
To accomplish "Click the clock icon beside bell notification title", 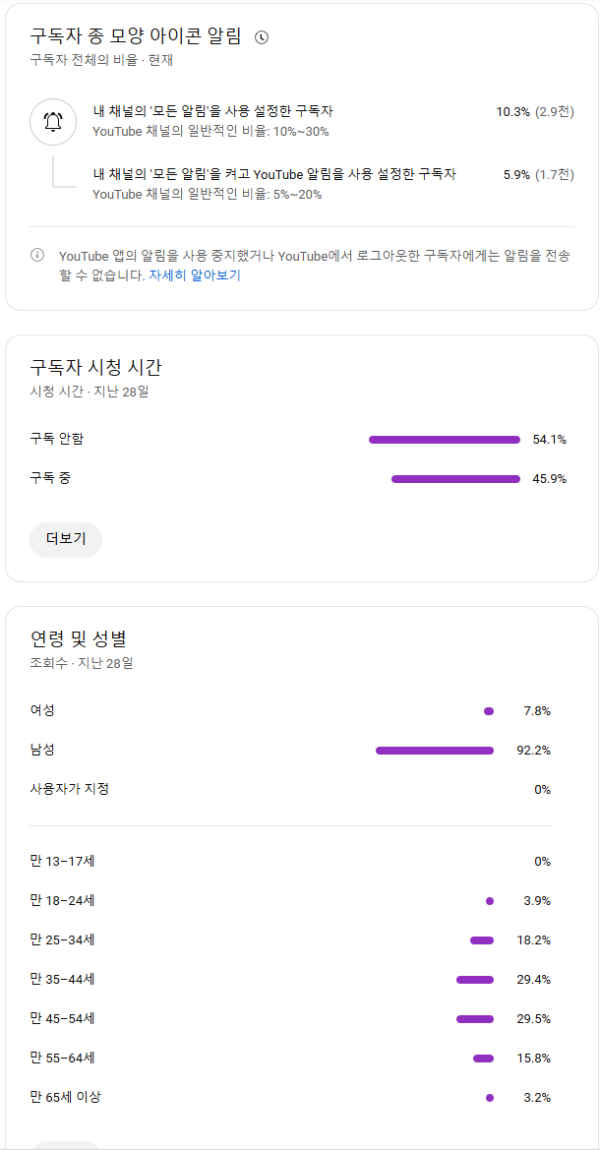I will 262,37.
